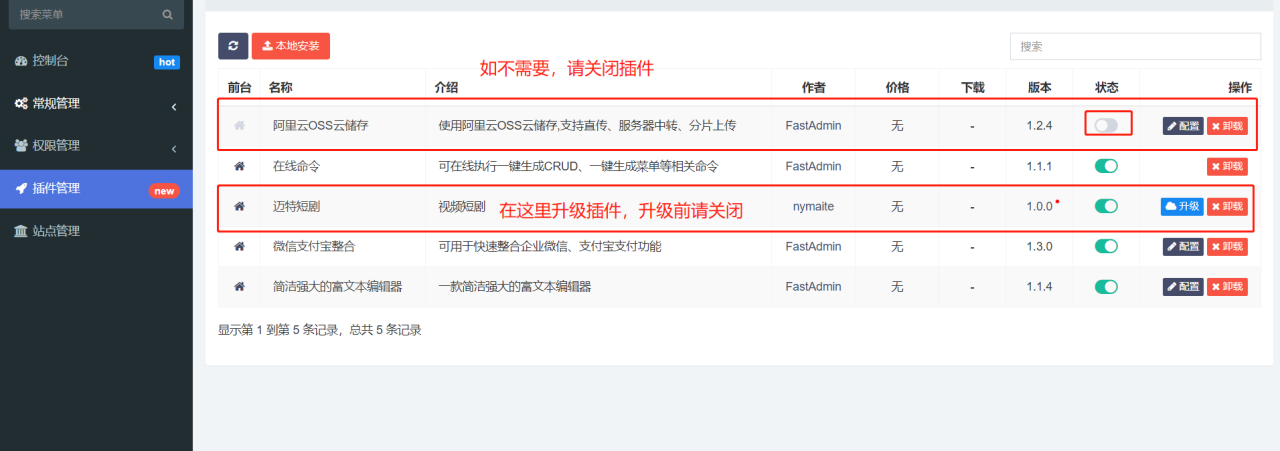Click the search magnifier icon in sidebar

point(167,15)
